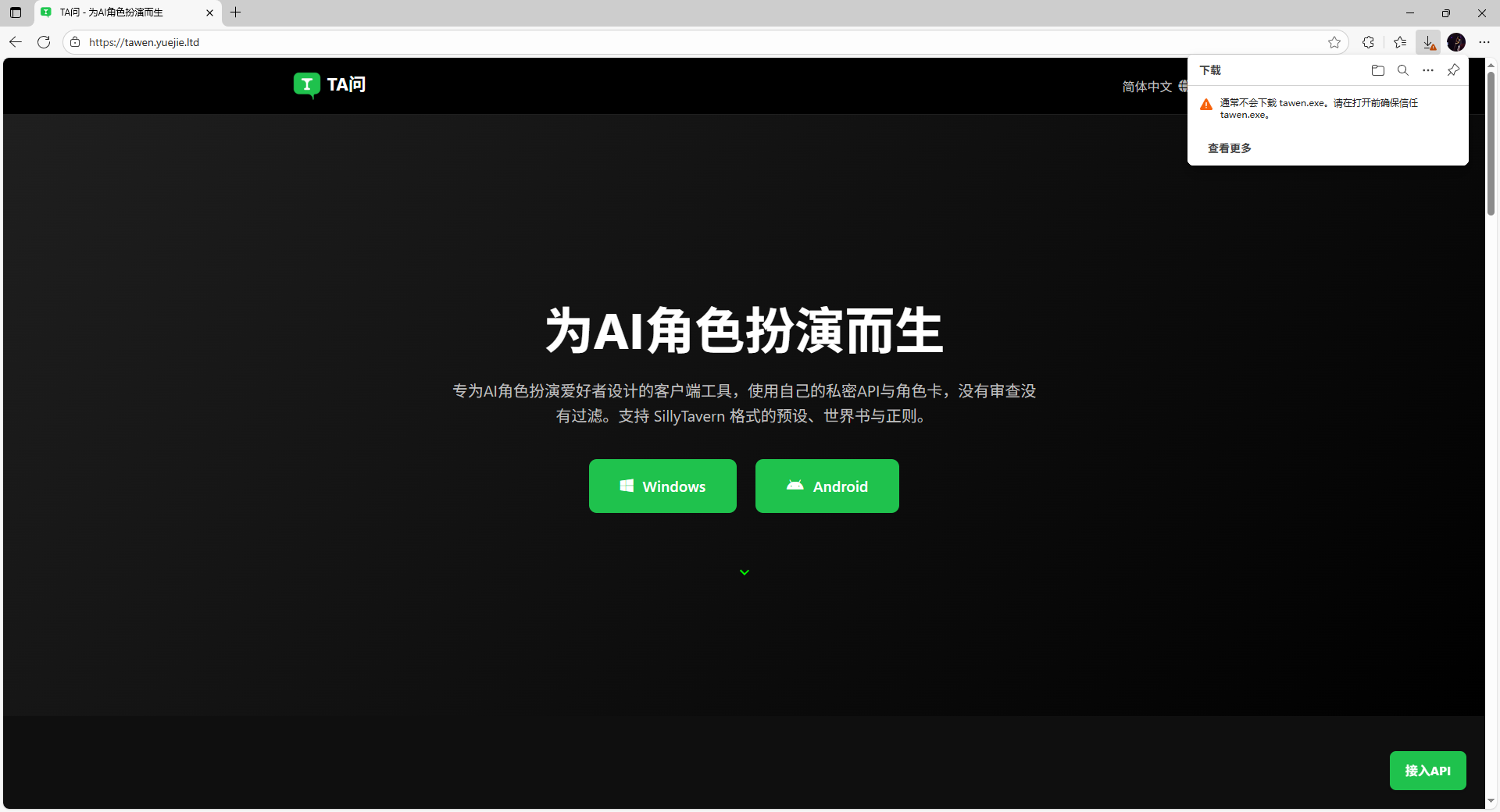Add page to favorites star icon
The width and height of the screenshot is (1500, 812).
point(1334,42)
